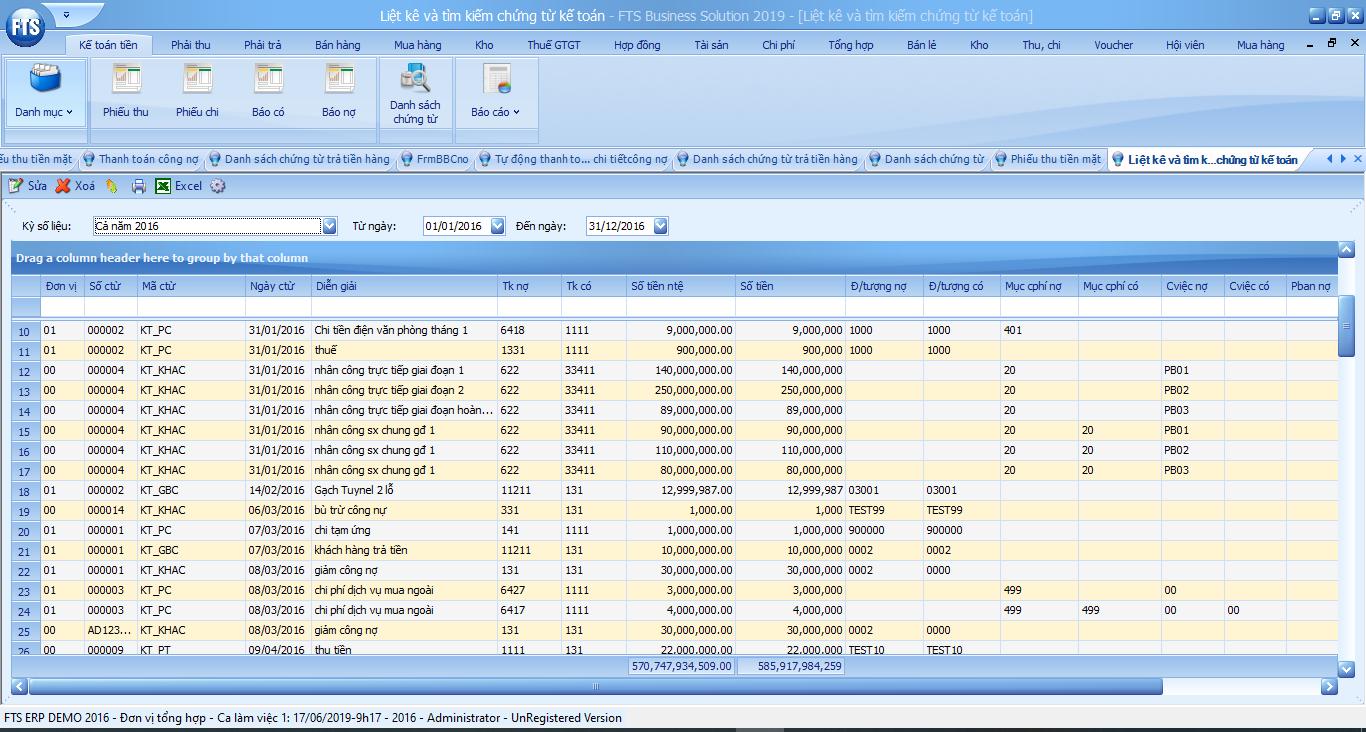Open the Báo nợ form
The height and width of the screenshot is (732, 1366).
(x=339, y=93)
